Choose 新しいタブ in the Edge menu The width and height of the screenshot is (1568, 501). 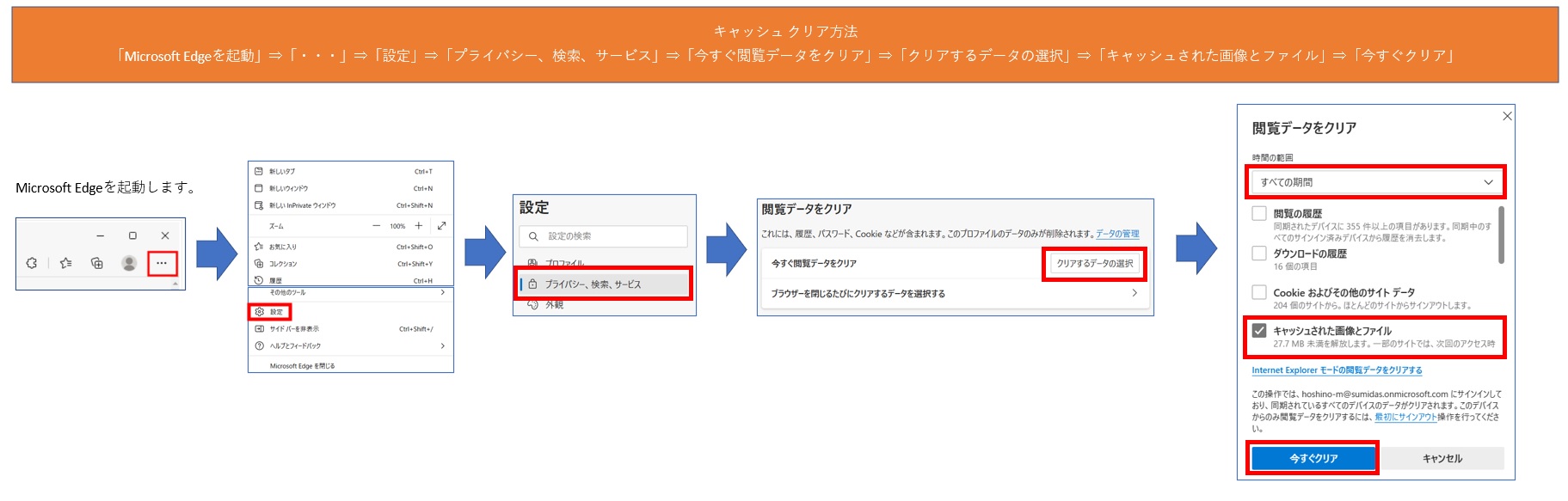351,171
